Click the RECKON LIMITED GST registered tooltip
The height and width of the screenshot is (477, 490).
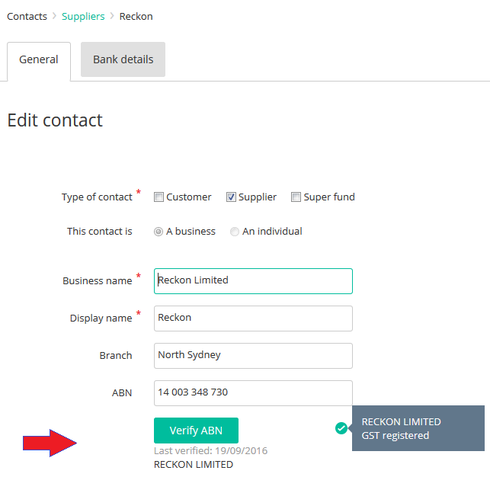pos(418,428)
